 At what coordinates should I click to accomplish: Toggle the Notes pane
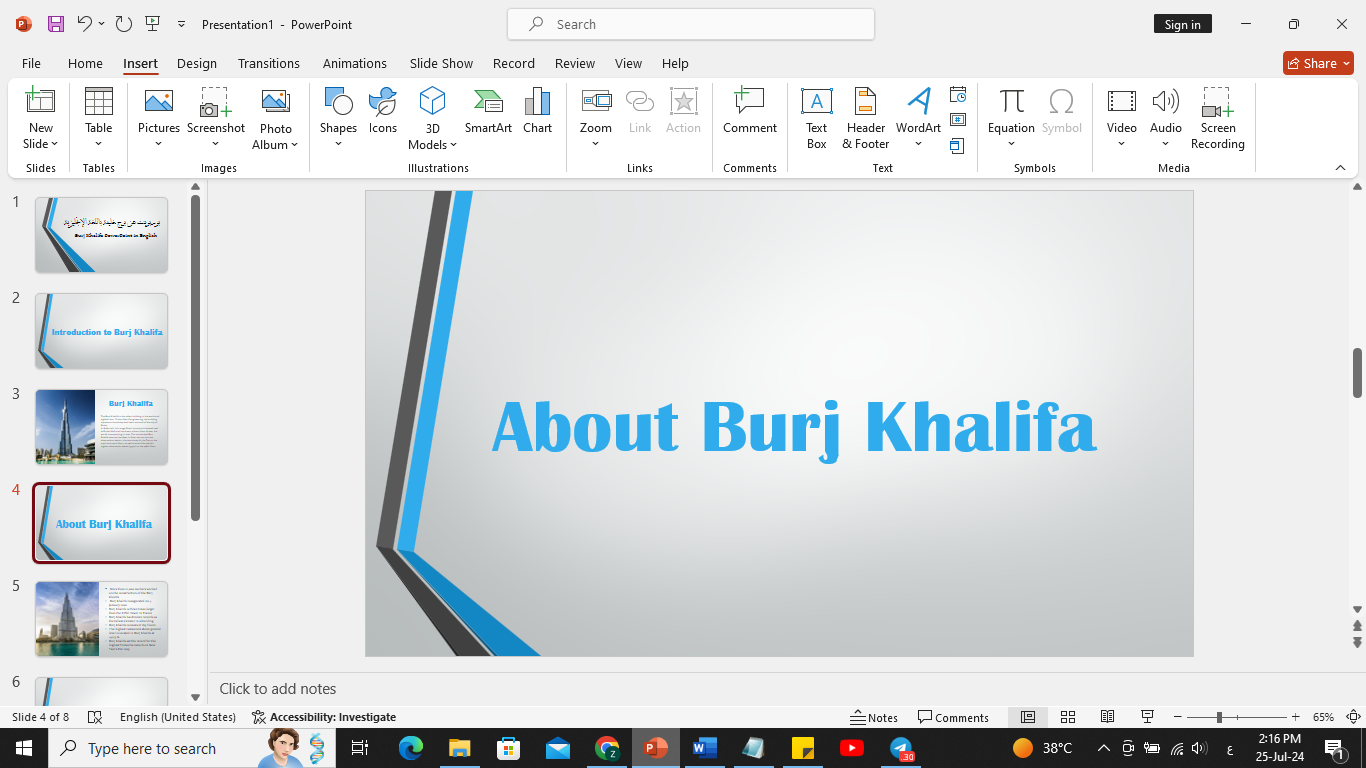point(874,717)
